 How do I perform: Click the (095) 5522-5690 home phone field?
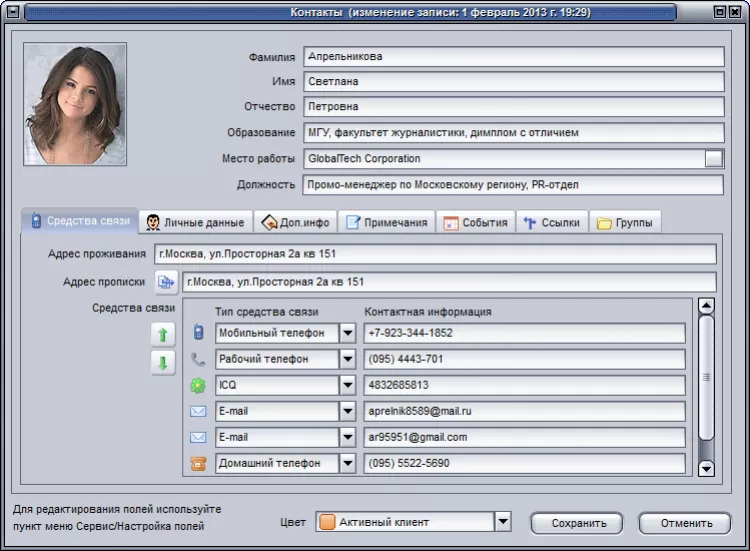[x=524, y=463]
